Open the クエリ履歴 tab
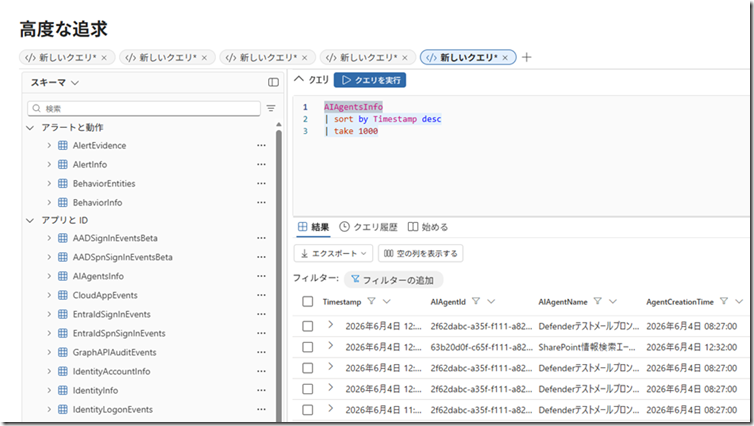This screenshot has height=426, width=754. [368, 227]
